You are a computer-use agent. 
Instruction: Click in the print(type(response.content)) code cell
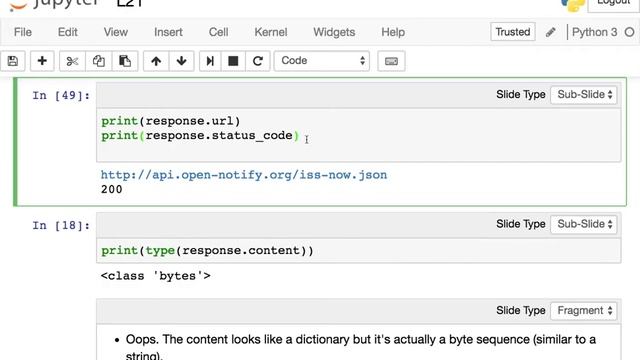pyautogui.click(x=358, y=251)
